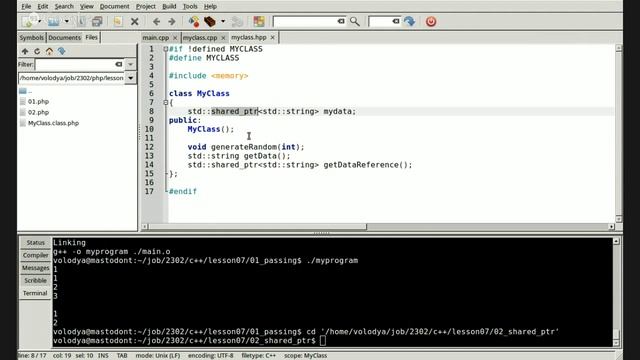This screenshot has width=640, height=360.
Task: Collapse the #if fold marker on line 1
Action: [165, 49]
